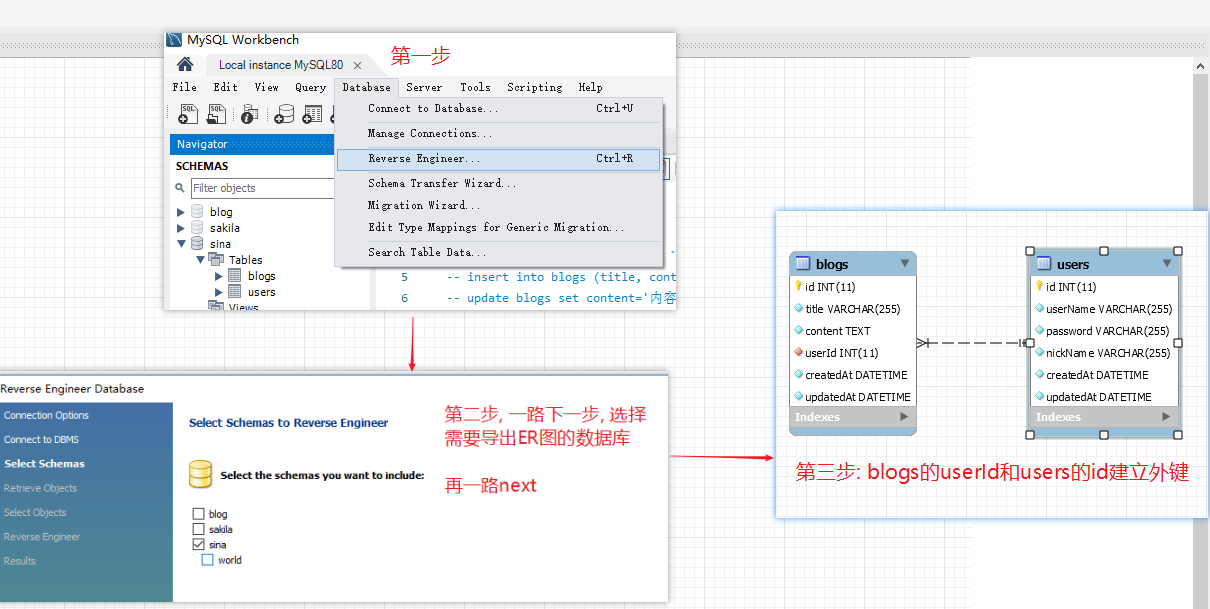Open the object inspector toolbar icon
Image resolution: width=1210 pixels, height=609 pixels.
pos(249,115)
